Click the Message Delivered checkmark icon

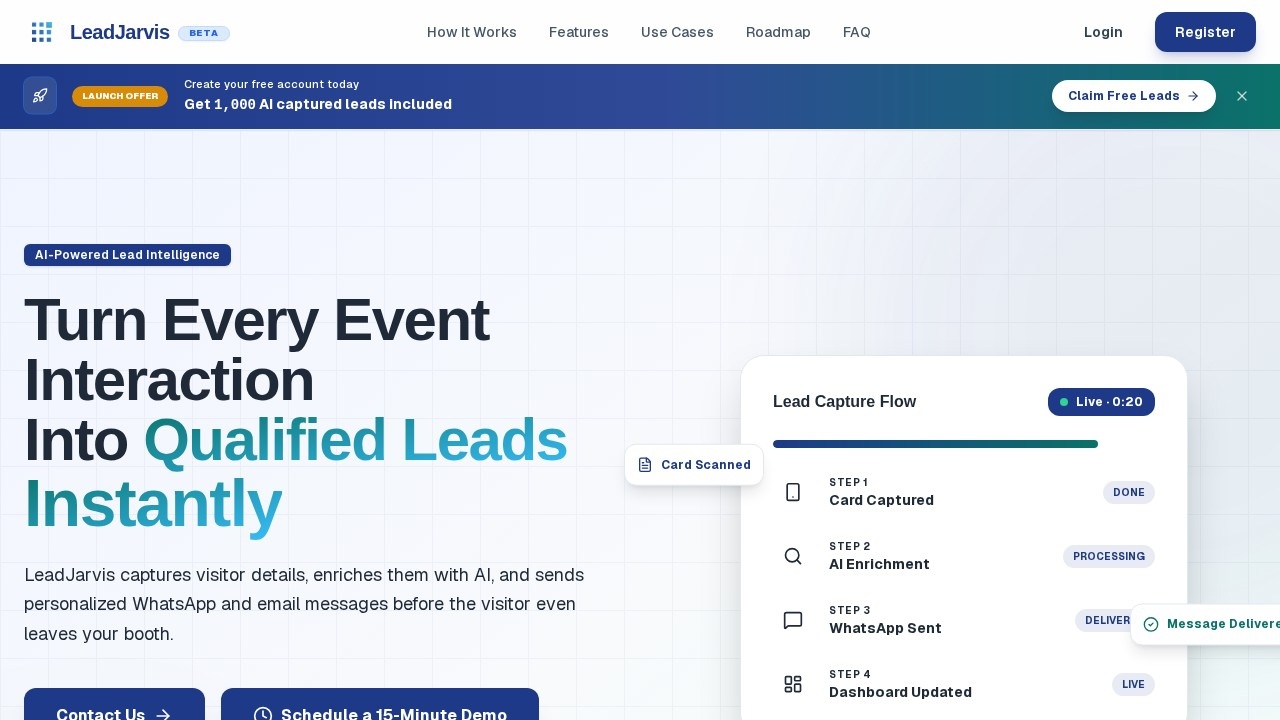(x=1151, y=624)
